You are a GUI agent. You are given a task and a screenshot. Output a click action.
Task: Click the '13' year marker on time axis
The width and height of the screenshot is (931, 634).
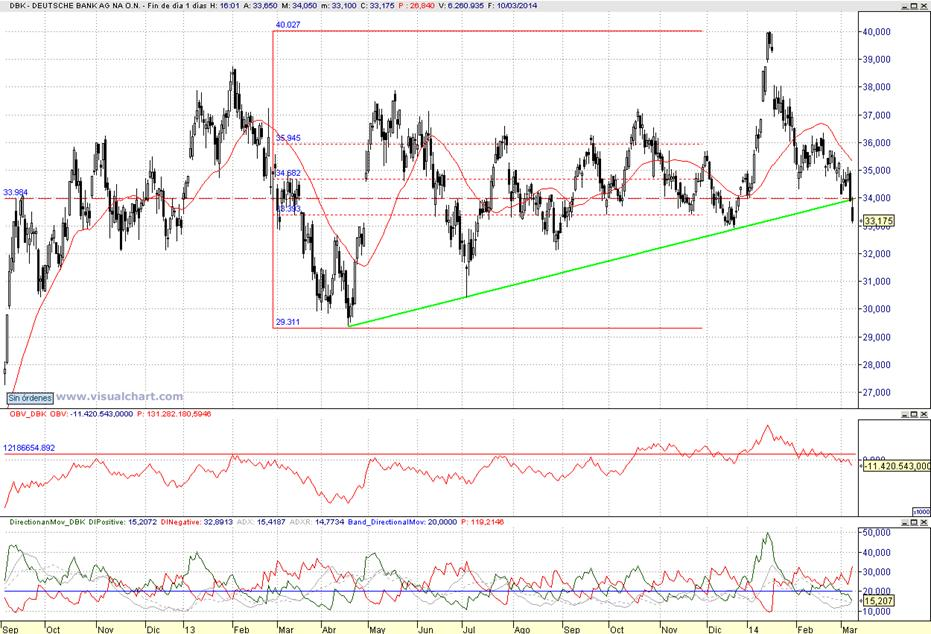(x=189, y=629)
